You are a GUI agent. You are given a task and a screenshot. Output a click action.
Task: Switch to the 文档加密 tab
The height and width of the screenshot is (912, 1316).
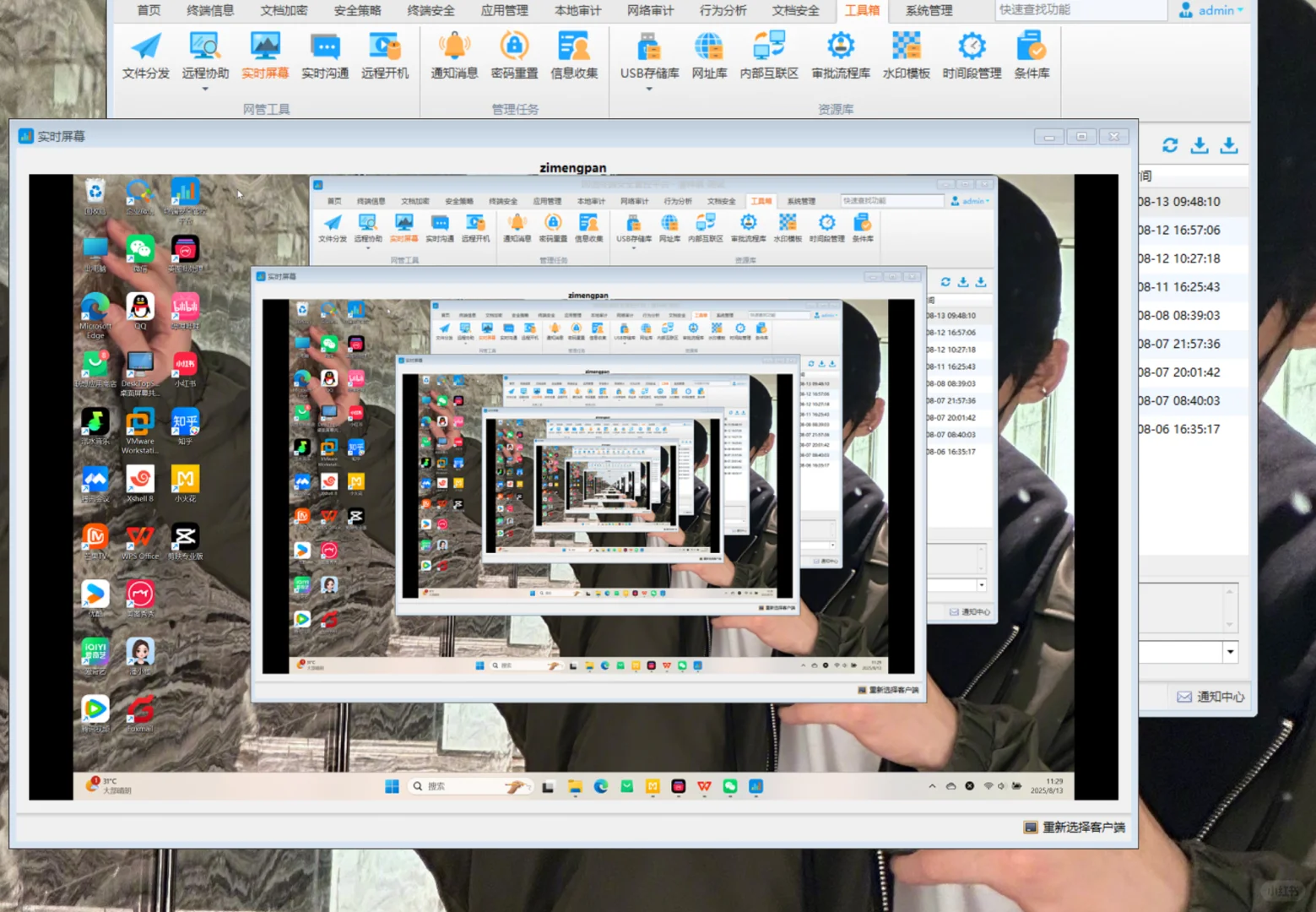pyautogui.click(x=284, y=10)
